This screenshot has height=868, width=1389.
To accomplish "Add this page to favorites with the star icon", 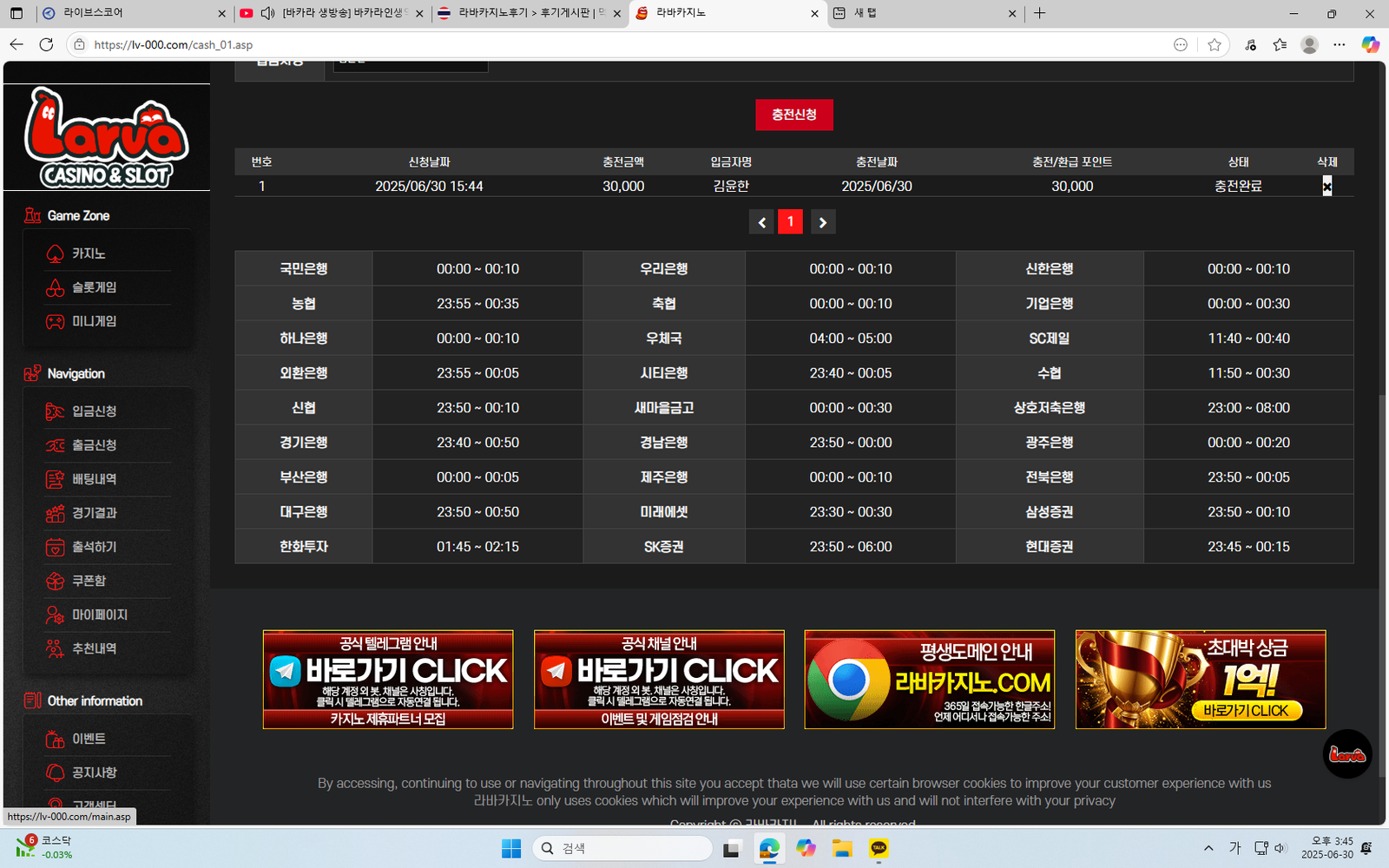I will click(1214, 45).
